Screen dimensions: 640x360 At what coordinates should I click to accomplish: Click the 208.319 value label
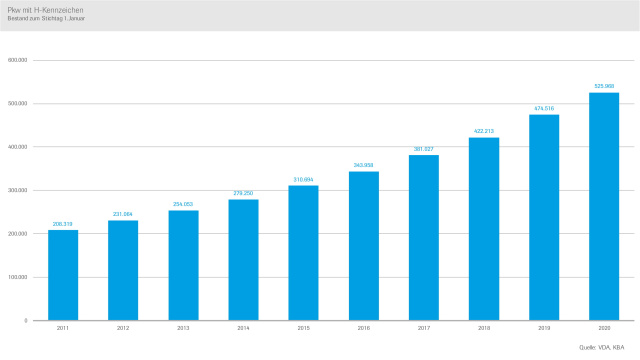pyautogui.click(x=62, y=224)
